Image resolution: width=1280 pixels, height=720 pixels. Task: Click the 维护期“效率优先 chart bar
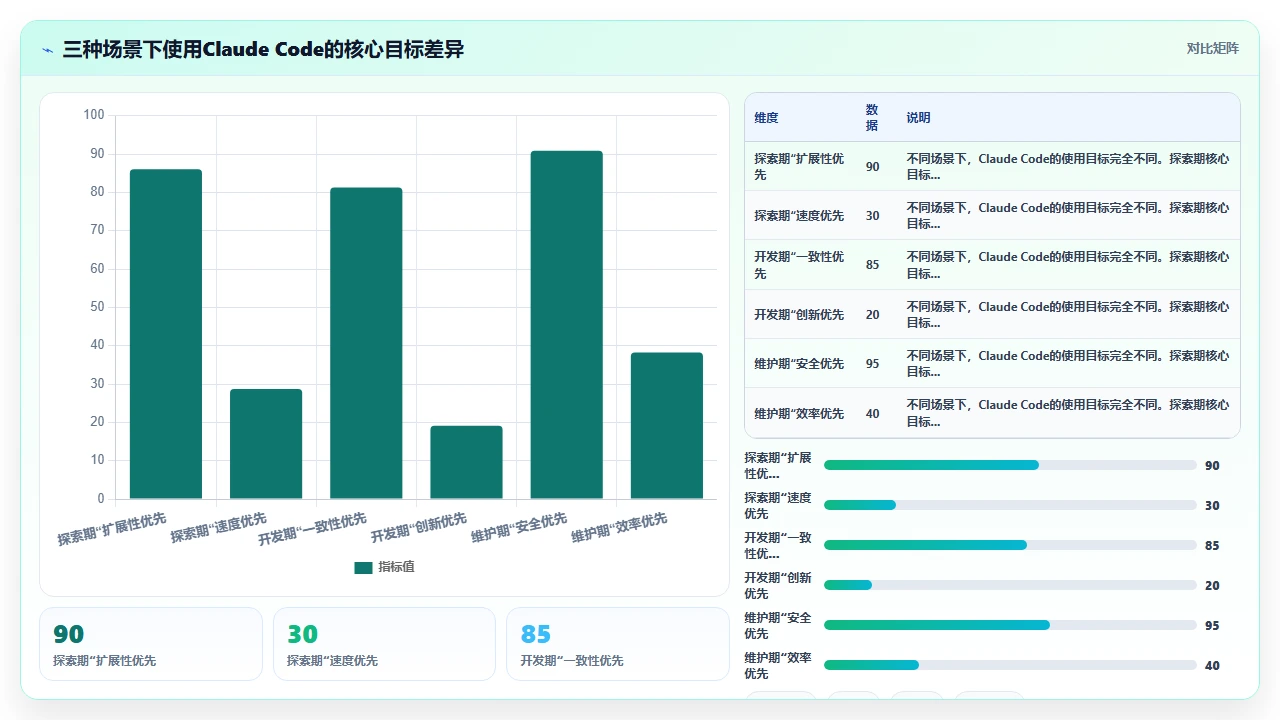coord(666,426)
